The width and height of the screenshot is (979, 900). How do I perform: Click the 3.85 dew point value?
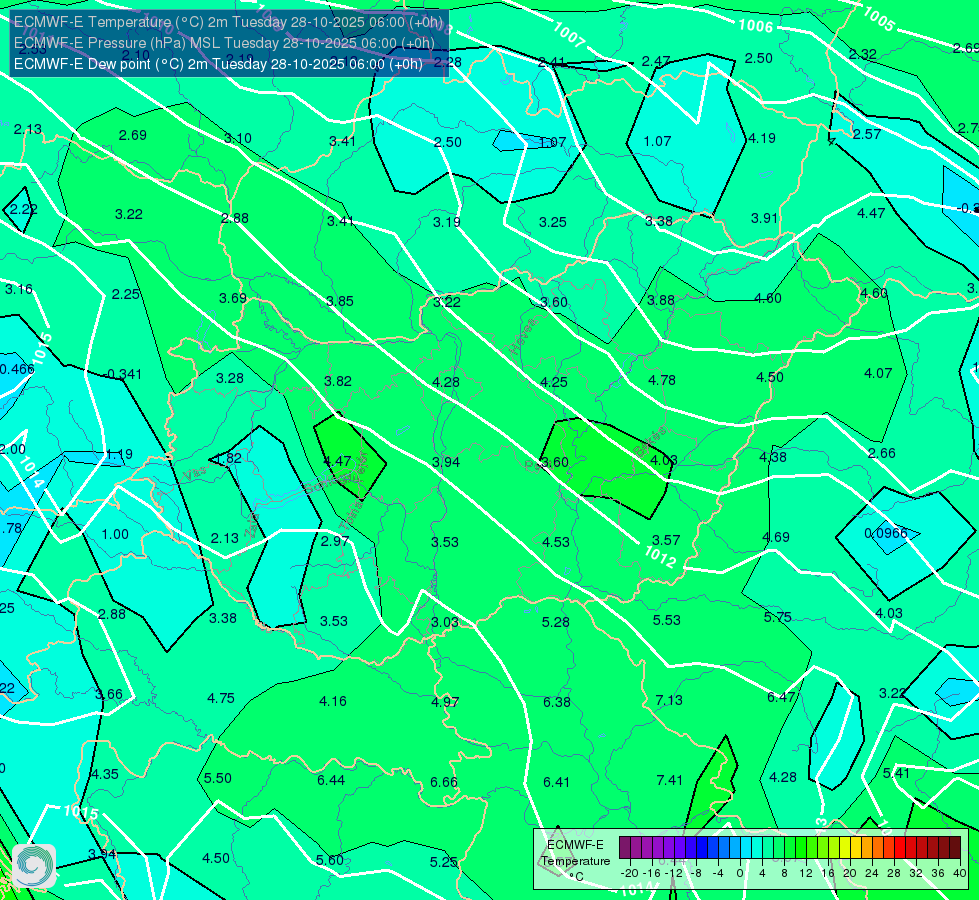click(x=340, y=301)
